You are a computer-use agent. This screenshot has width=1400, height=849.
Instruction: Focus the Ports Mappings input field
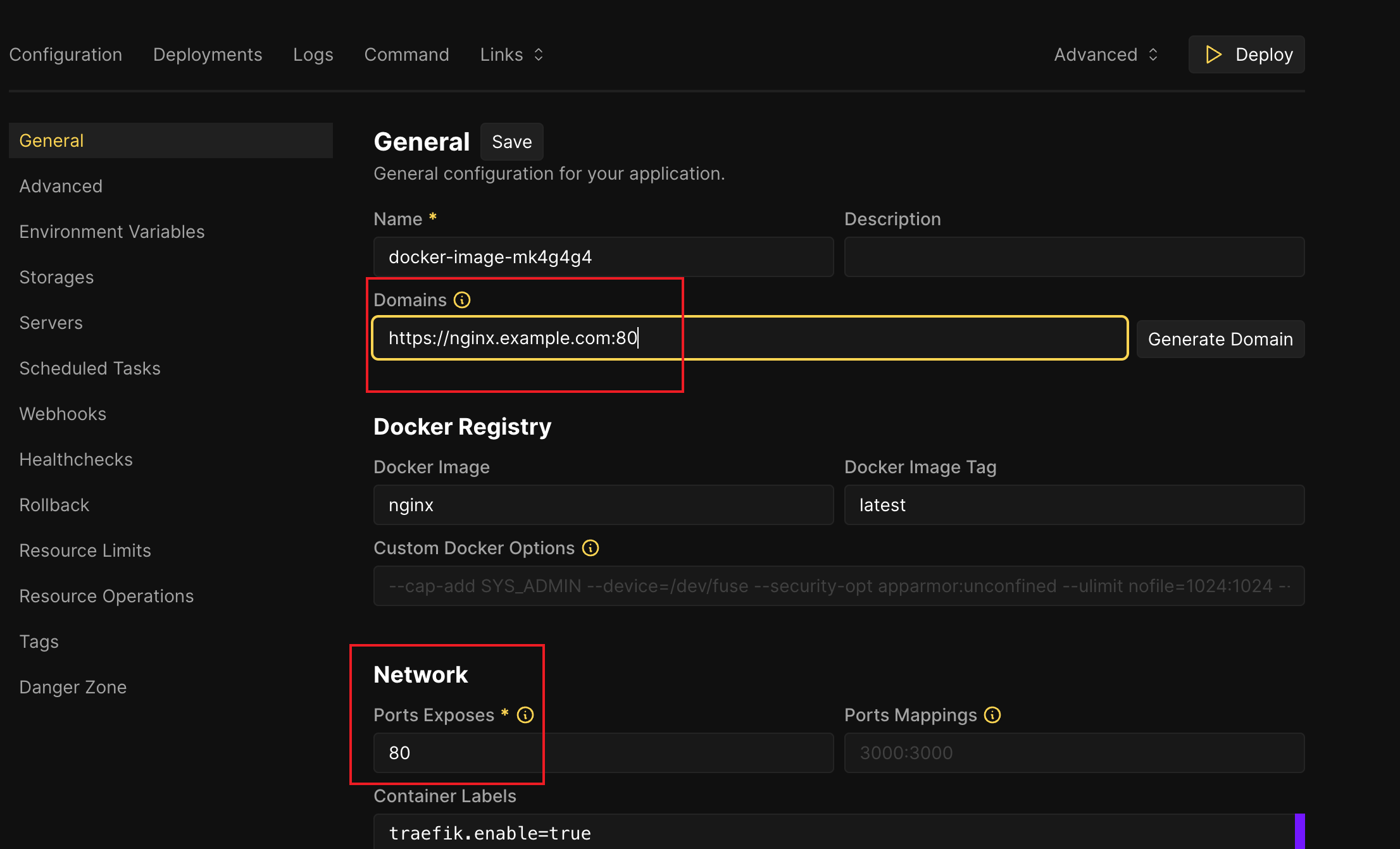click(x=1073, y=753)
